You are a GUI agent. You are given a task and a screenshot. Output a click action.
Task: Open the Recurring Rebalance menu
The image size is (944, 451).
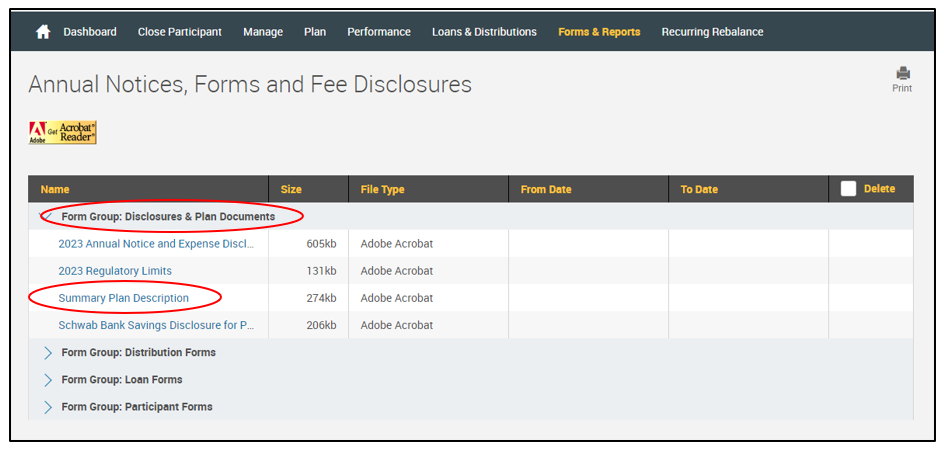pos(712,32)
